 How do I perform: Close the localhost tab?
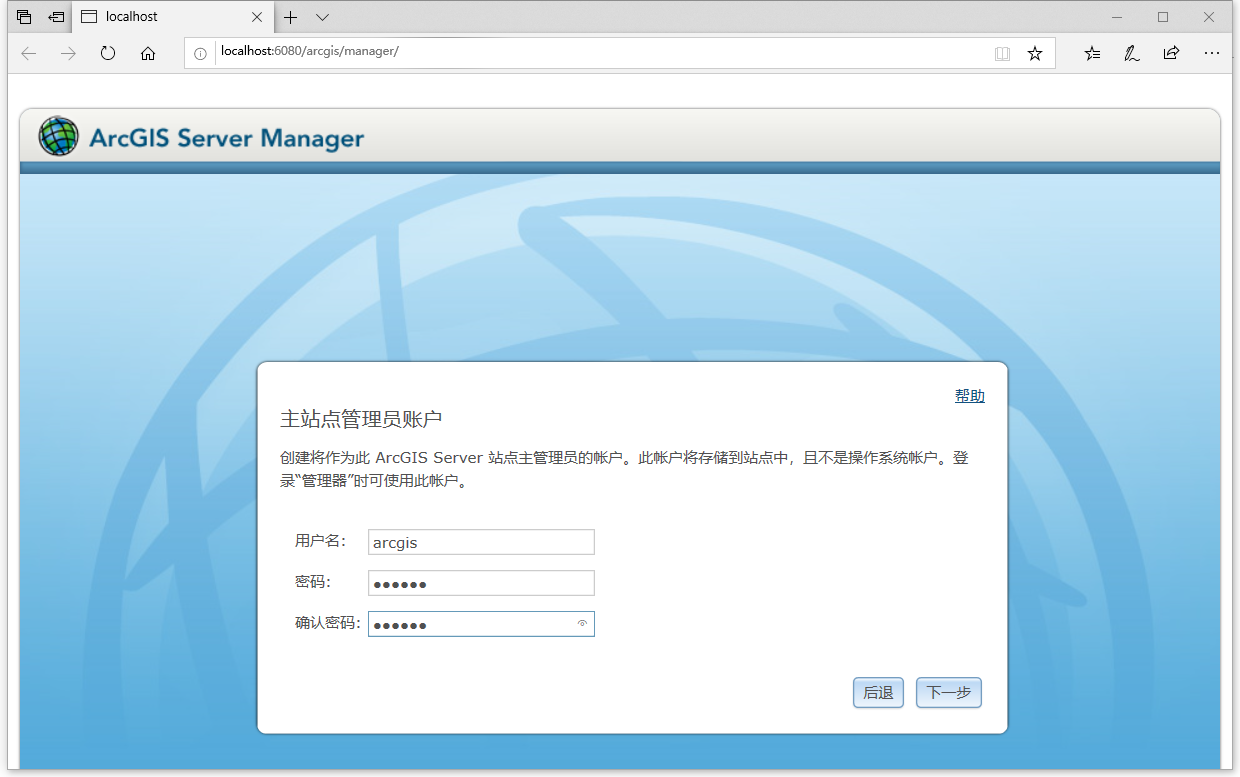click(257, 17)
